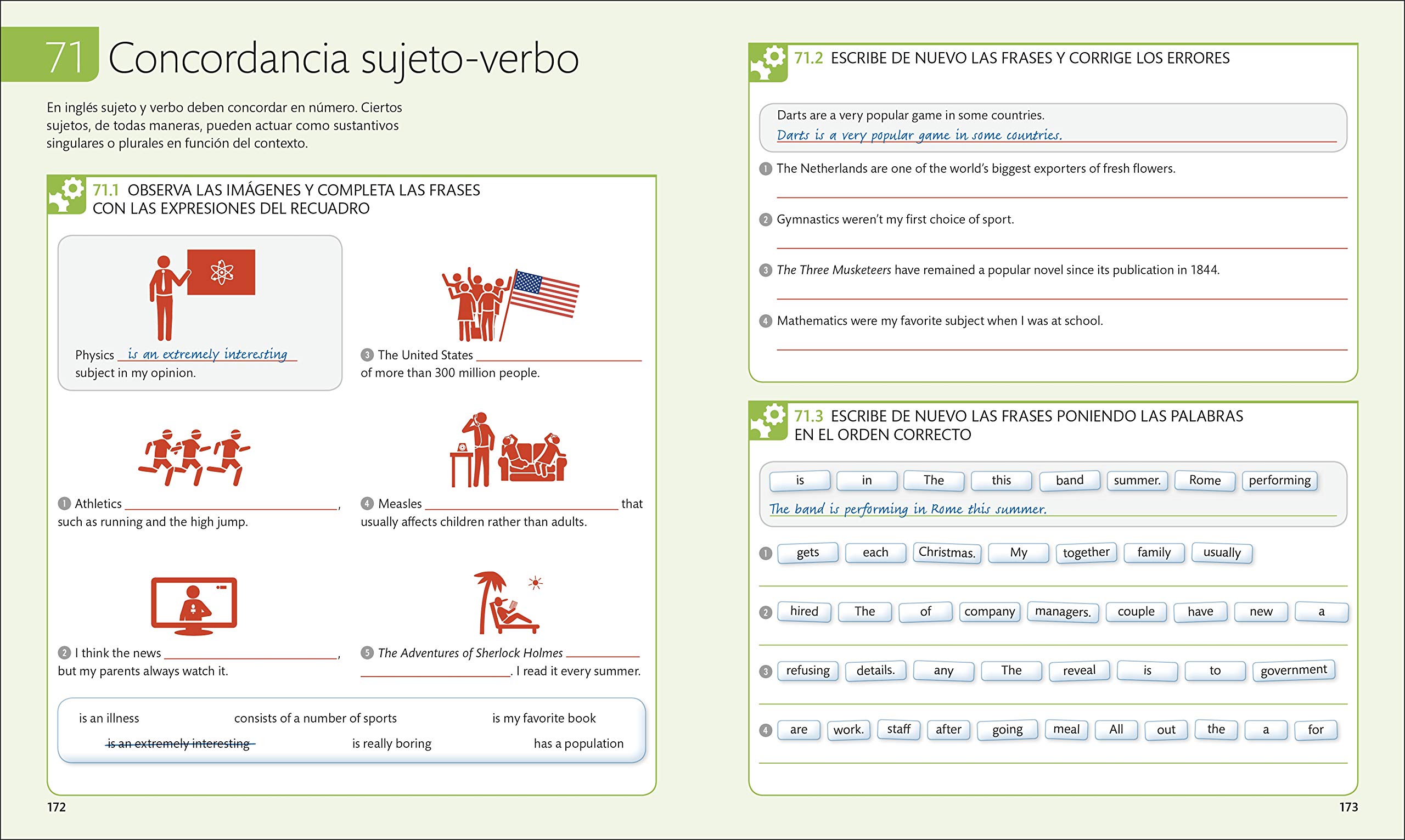Click the 'government' word tile

pyautogui.click(x=1294, y=670)
